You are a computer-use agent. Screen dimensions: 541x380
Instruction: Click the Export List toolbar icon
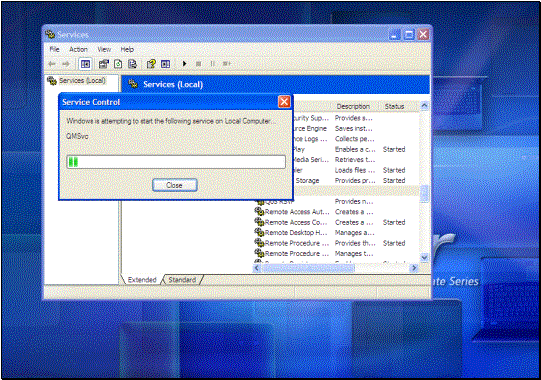pyautogui.click(x=132, y=64)
